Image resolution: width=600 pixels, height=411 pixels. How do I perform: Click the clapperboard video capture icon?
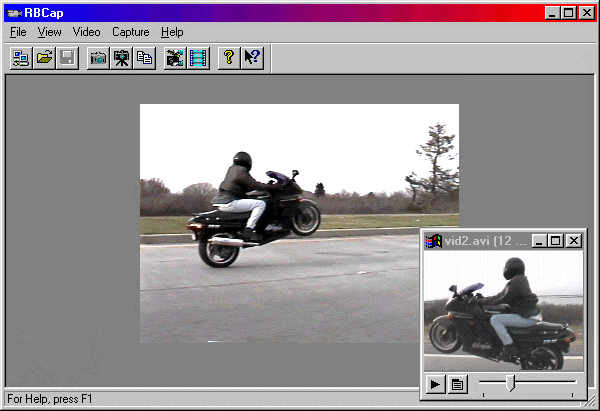pyautogui.click(x=175, y=58)
